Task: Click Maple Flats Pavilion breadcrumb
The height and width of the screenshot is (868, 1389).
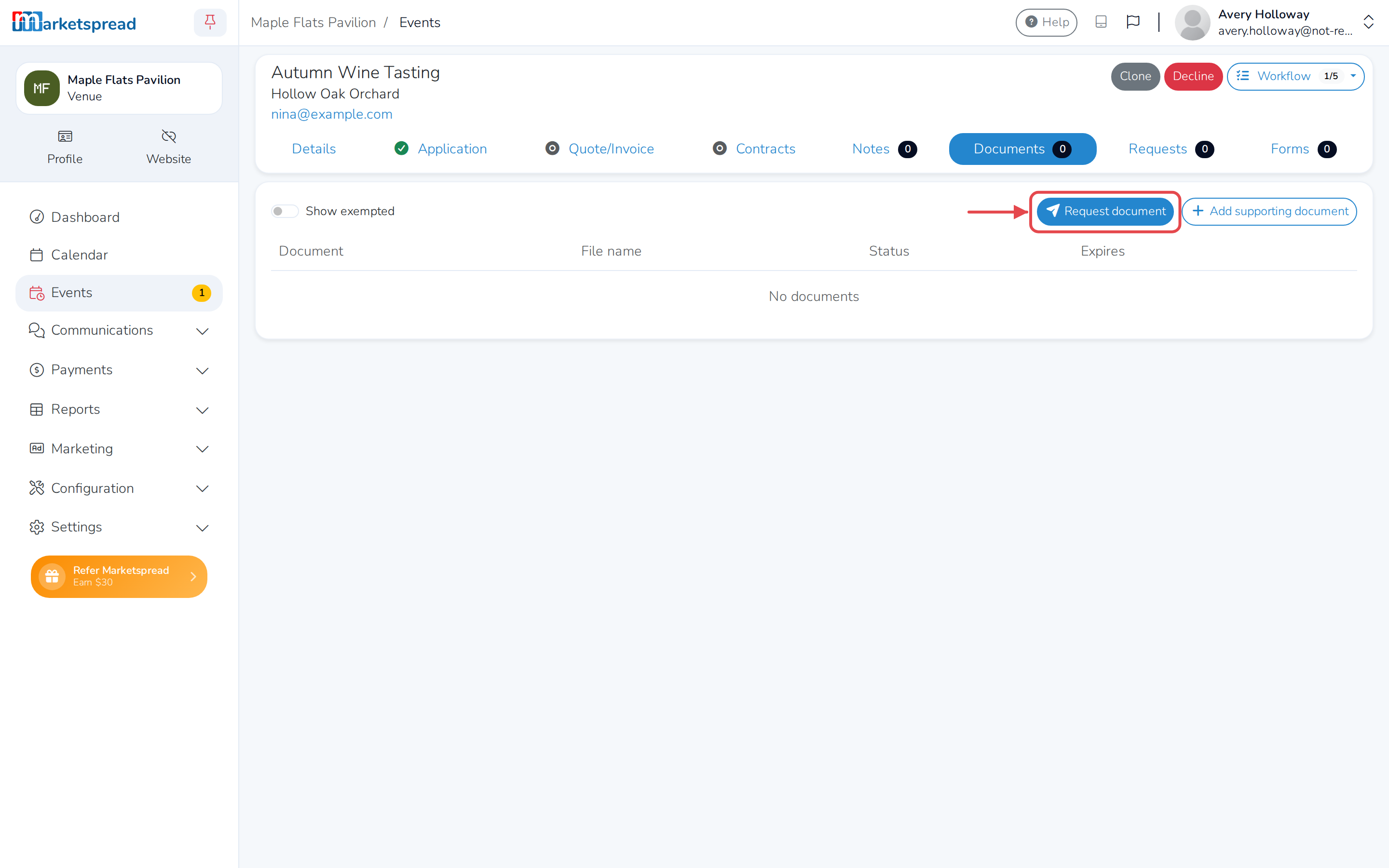Action: tap(313, 22)
